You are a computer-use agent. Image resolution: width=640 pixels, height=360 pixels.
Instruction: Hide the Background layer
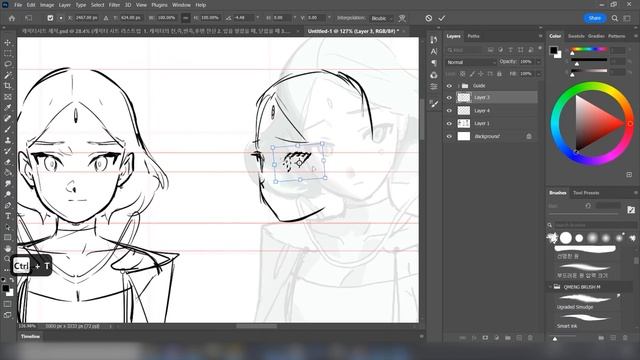click(x=449, y=136)
